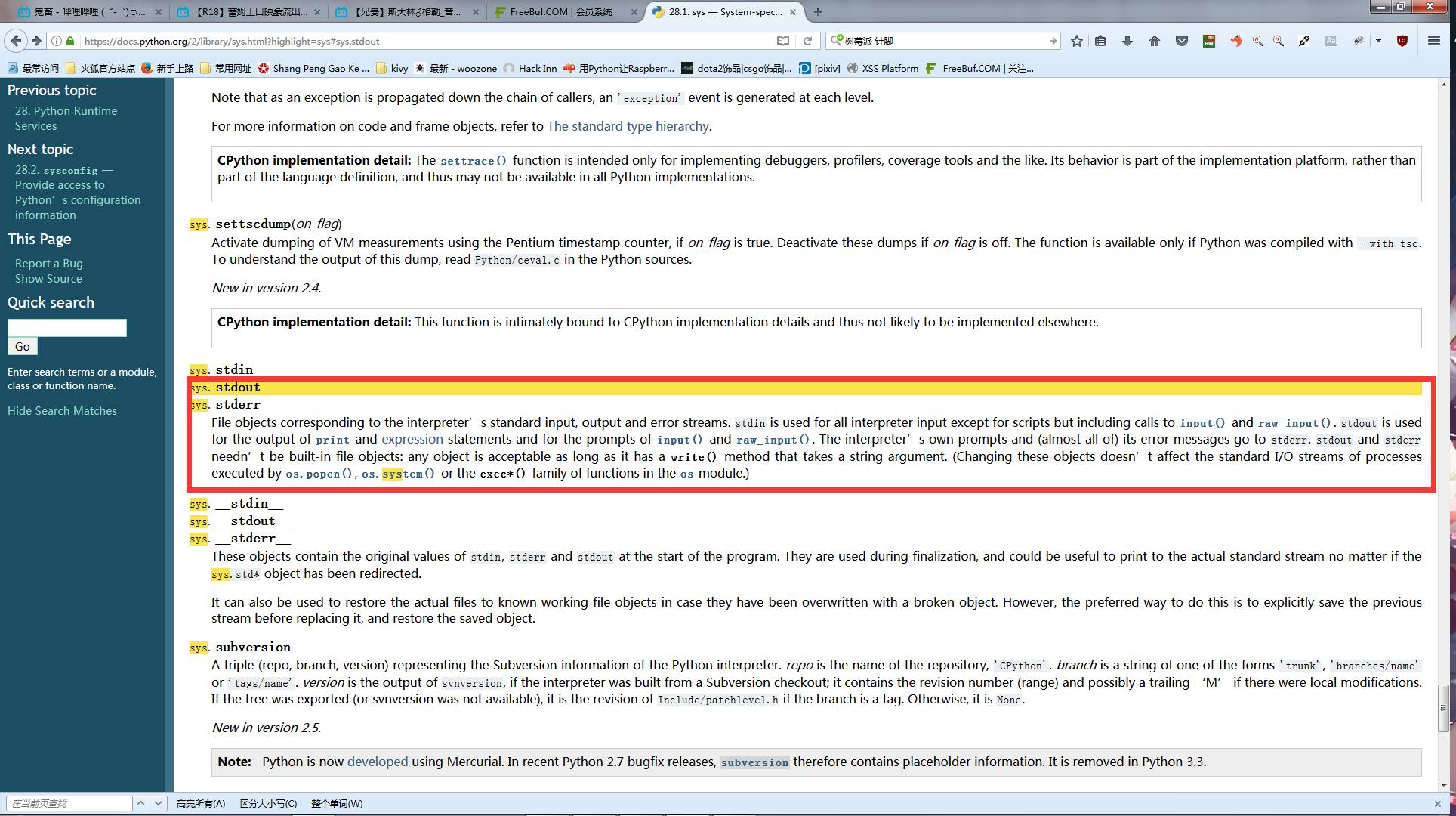Click the browser refresh/reload icon

[x=808, y=41]
